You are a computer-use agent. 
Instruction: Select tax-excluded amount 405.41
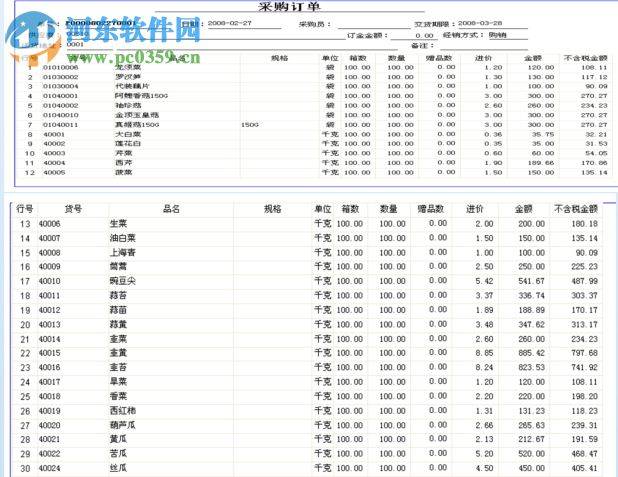point(584,468)
